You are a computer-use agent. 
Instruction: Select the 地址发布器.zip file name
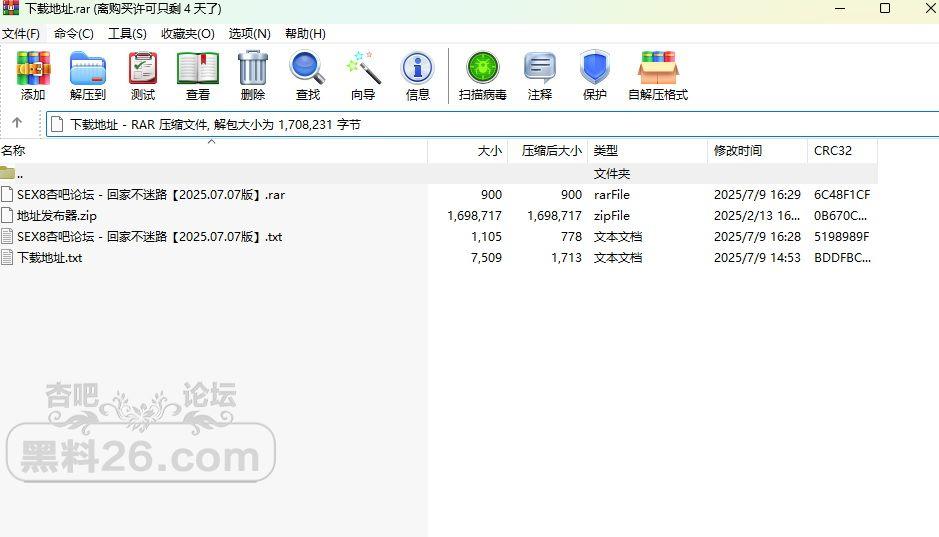tap(57, 216)
